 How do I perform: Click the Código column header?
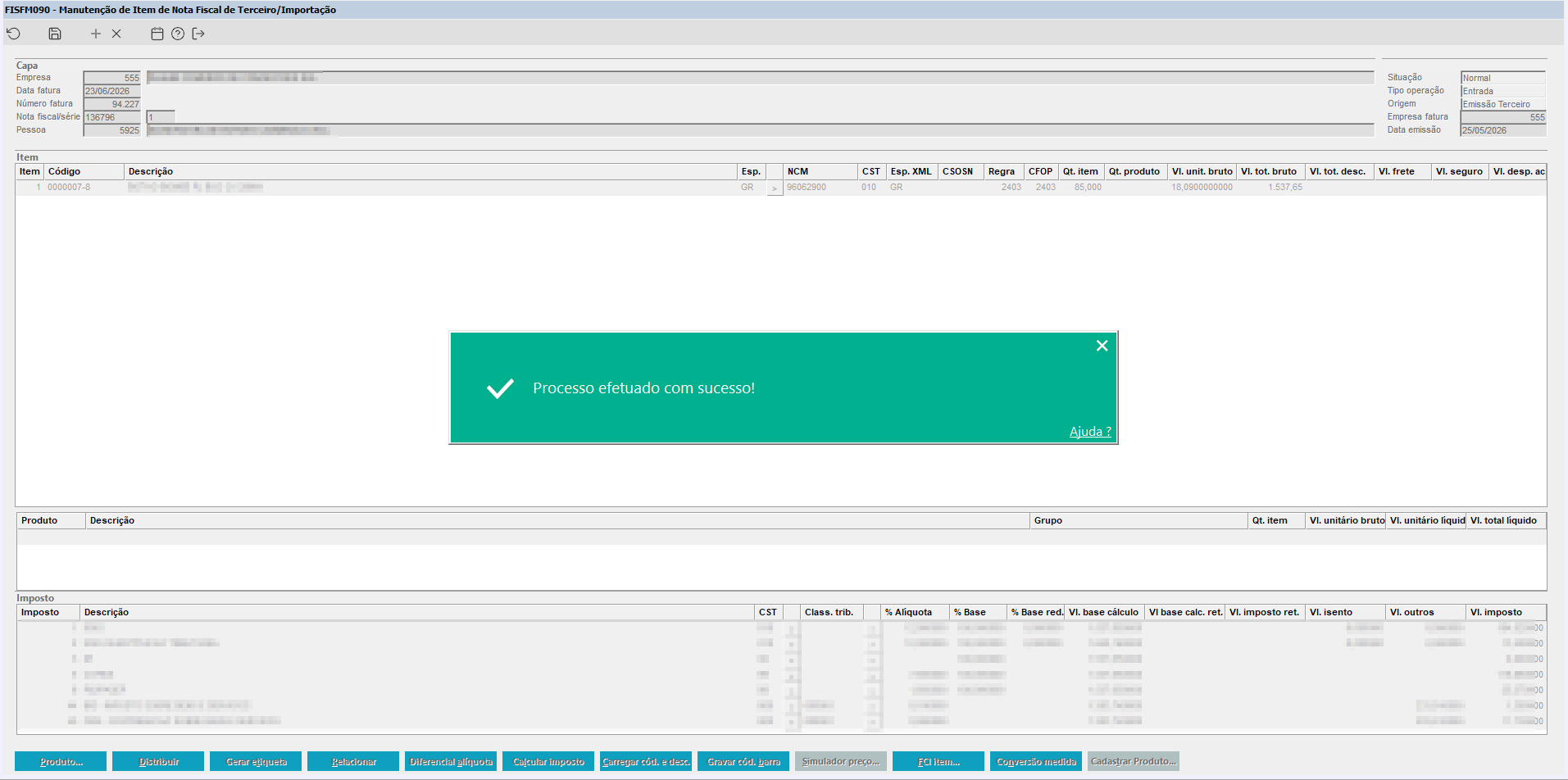84,171
